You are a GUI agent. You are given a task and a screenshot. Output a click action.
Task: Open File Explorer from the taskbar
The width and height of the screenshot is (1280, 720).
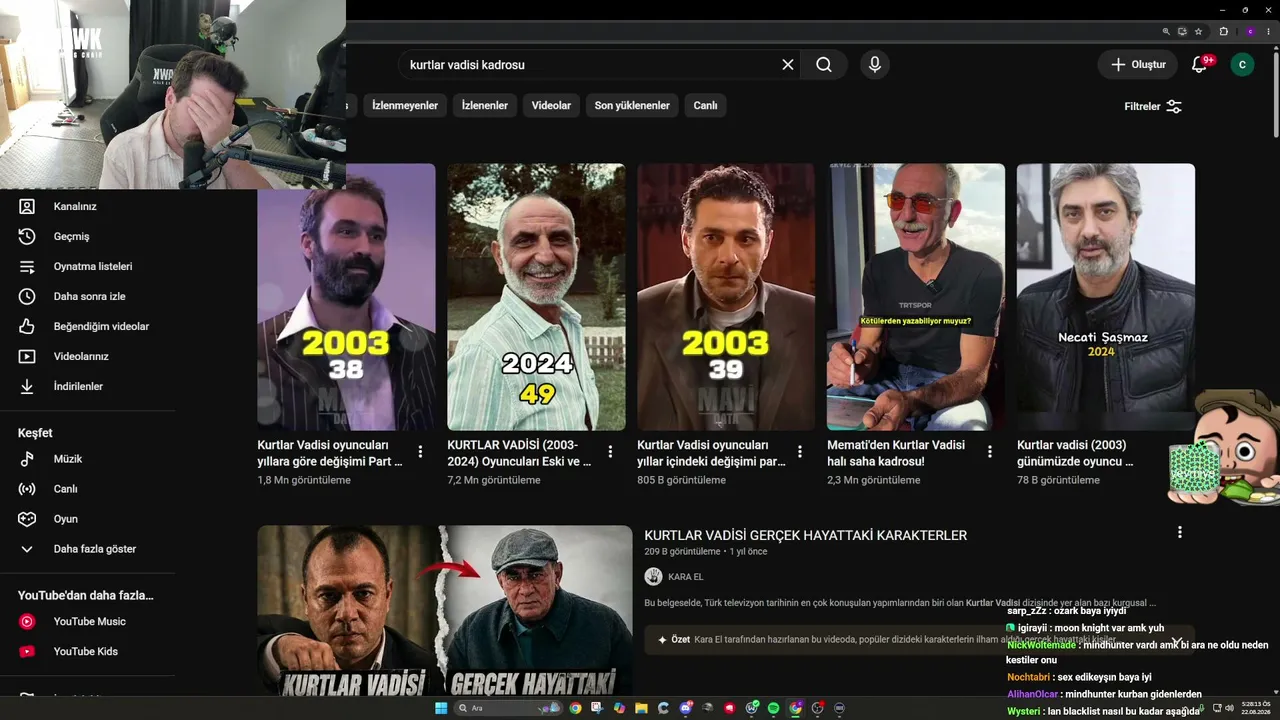(641, 708)
